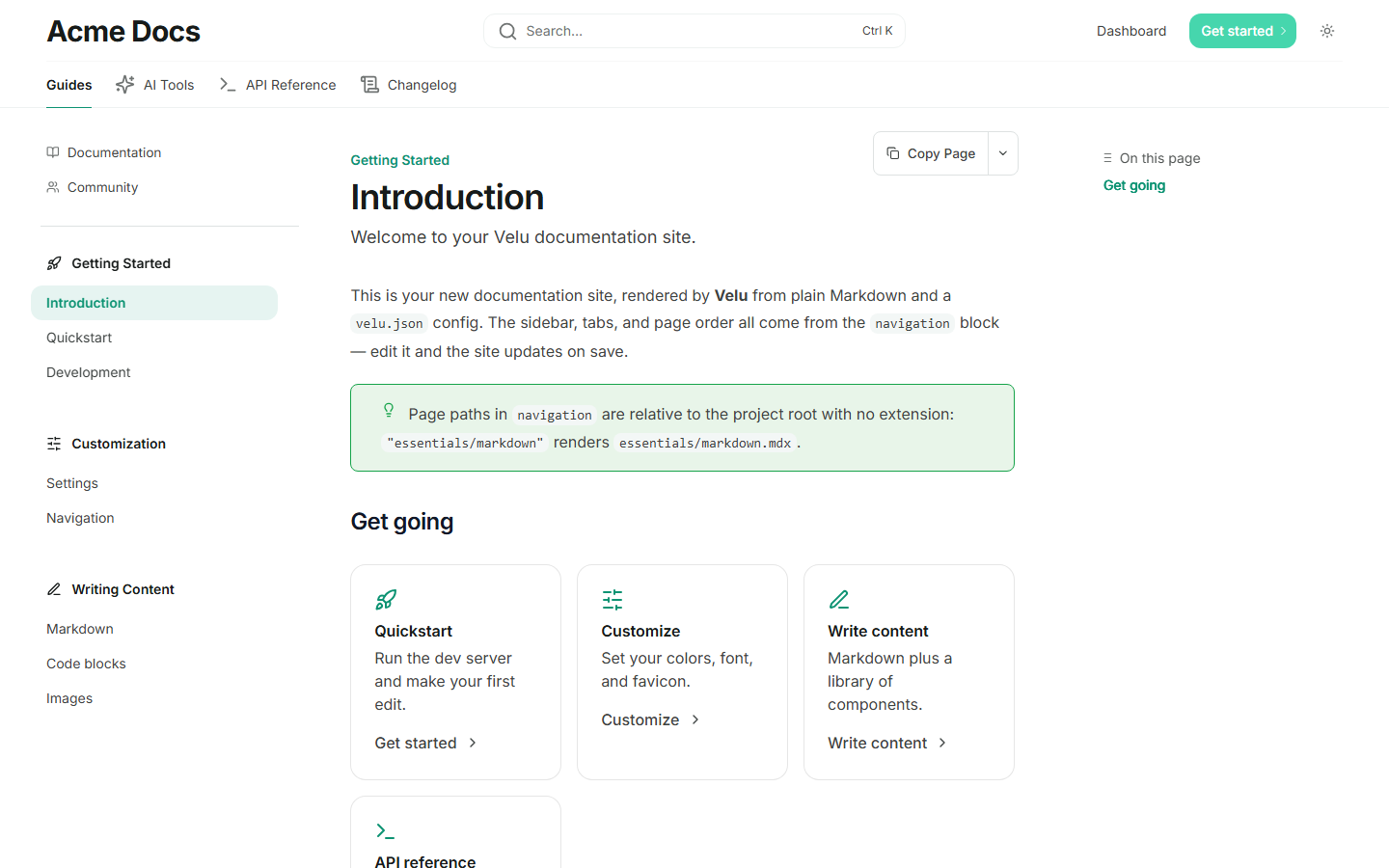Click the search magnifier icon
This screenshot has height=868, width=1389.
[507, 31]
